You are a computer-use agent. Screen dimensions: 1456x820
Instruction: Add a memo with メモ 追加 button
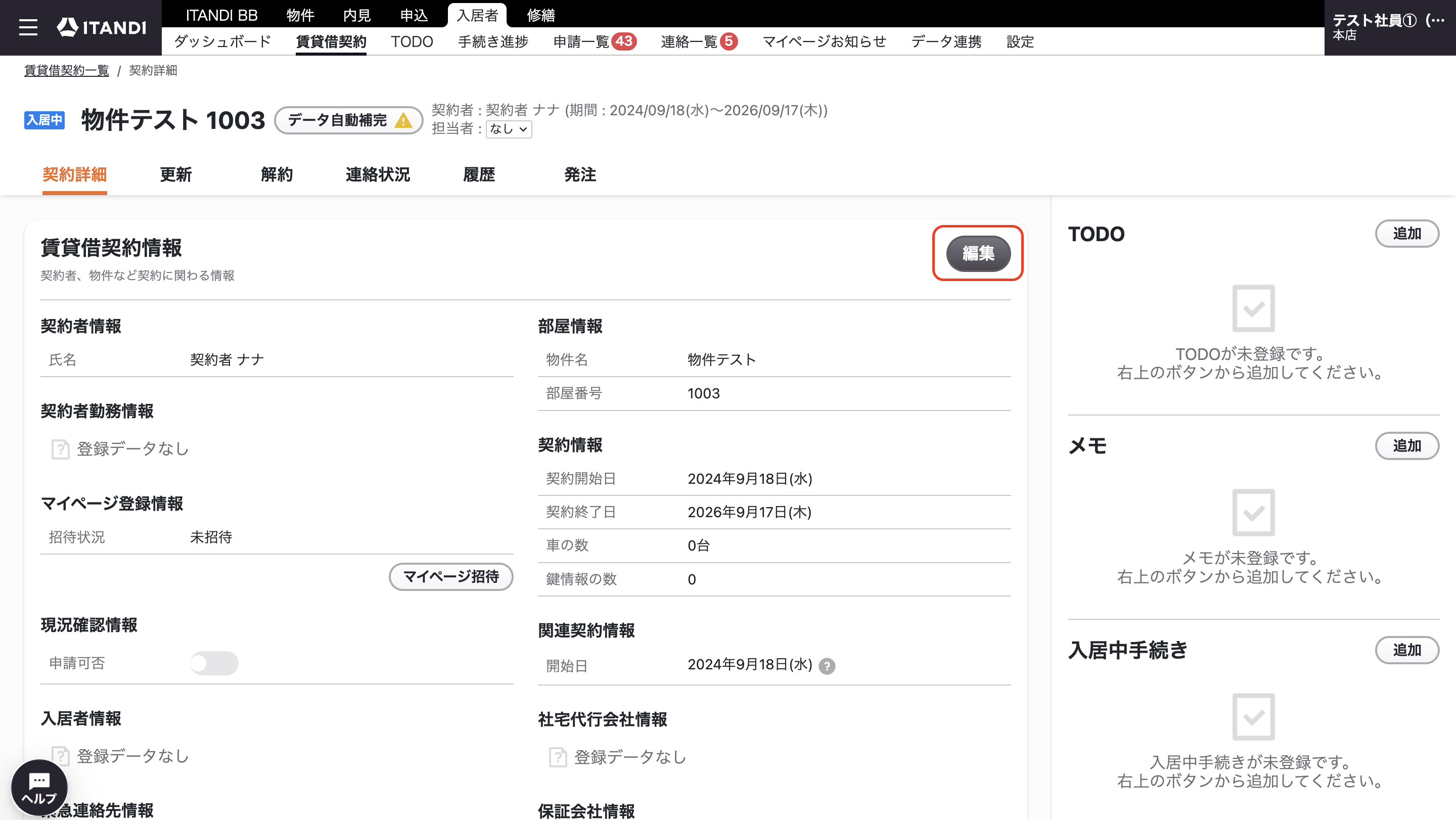pyautogui.click(x=1406, y=446)
